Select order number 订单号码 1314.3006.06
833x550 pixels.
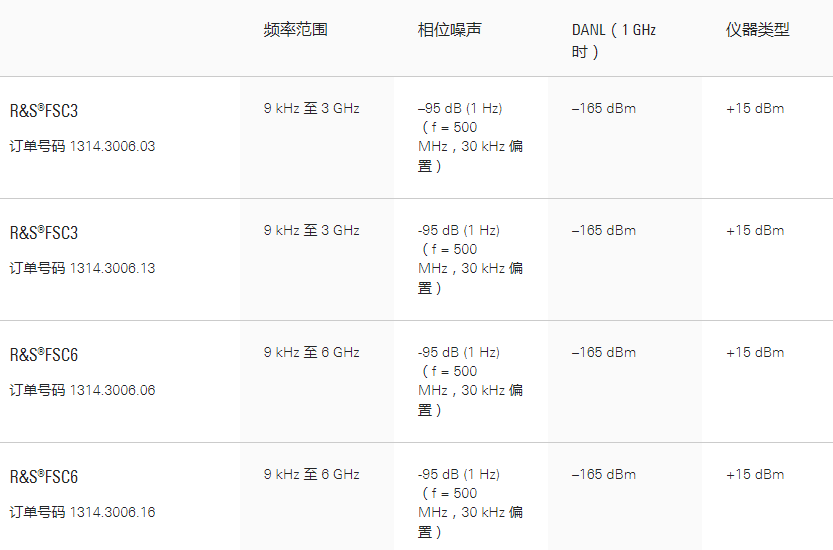[83, 390]
